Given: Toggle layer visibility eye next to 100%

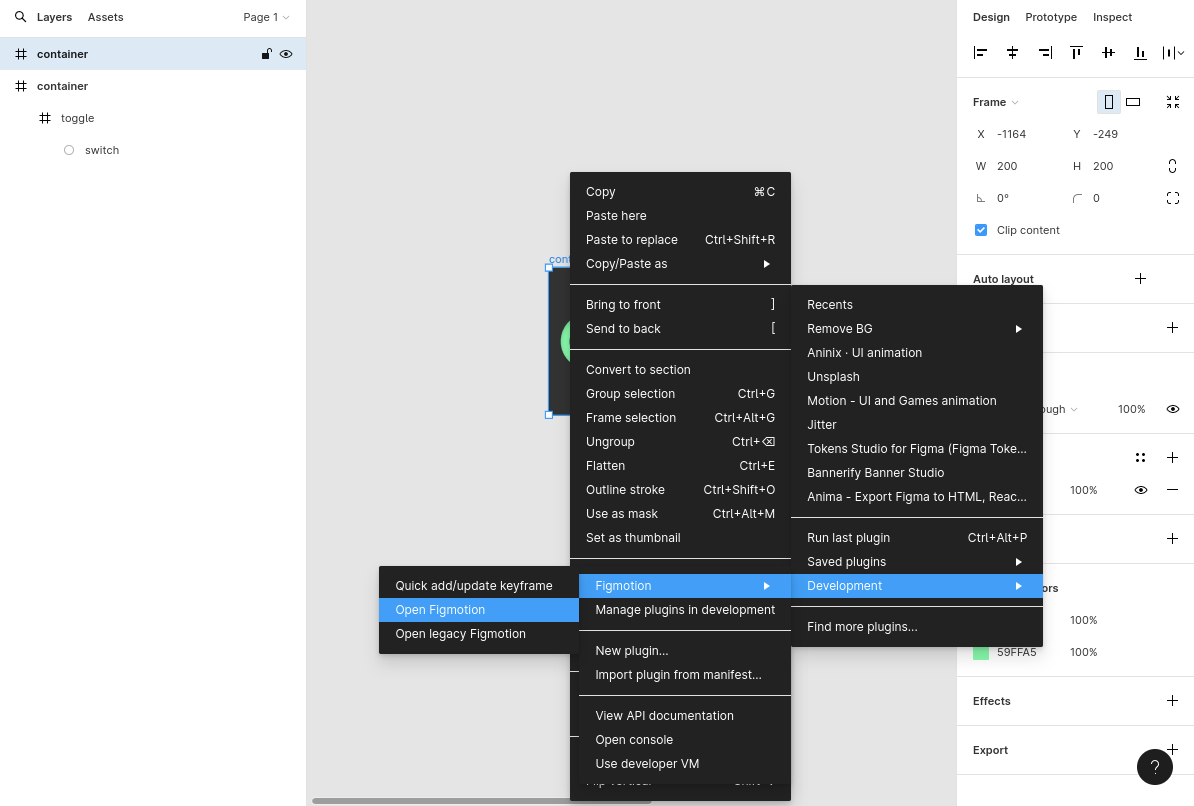Looking at the screenshot, I should click(x=1173, y=409).
